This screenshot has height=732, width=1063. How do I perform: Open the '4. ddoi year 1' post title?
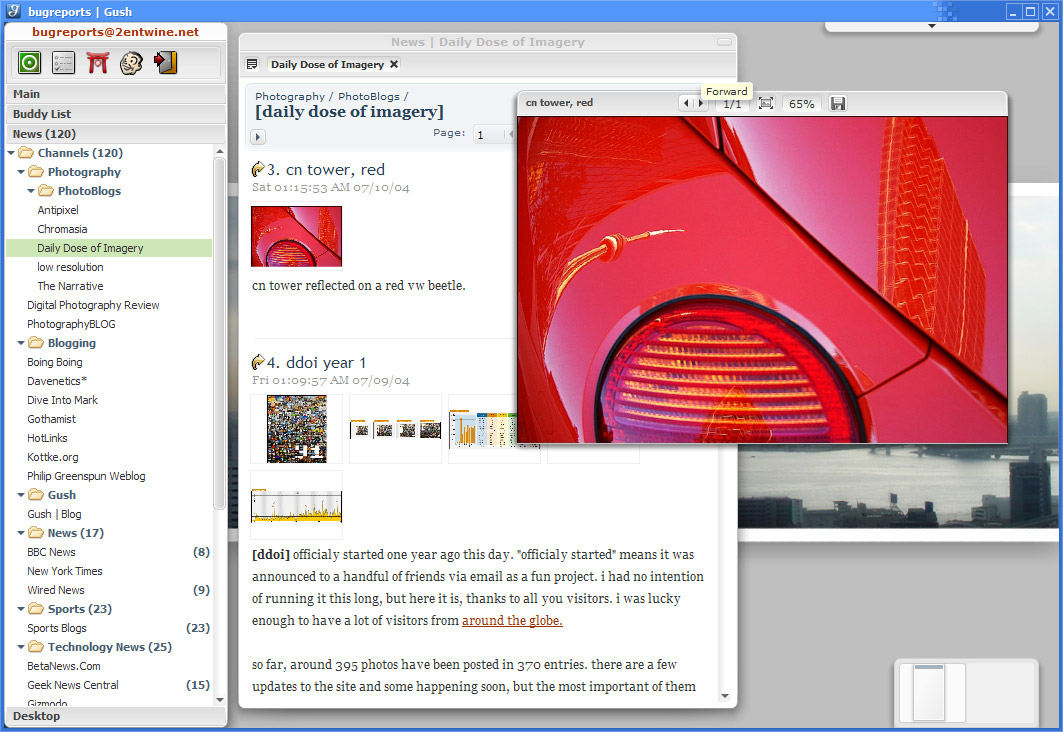[x=317, y=363]
